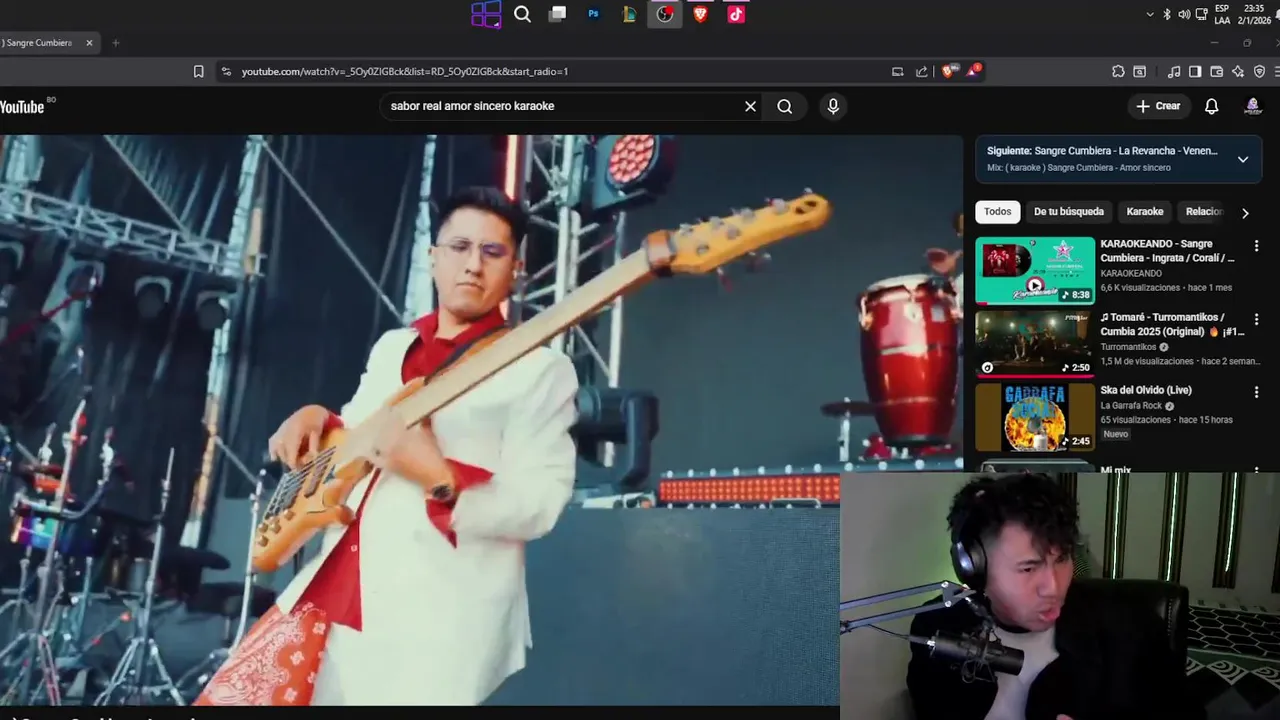Switch to the OBS taskbar icon
This screenshot has height=720, width=1280.
(x=665, y=14)
